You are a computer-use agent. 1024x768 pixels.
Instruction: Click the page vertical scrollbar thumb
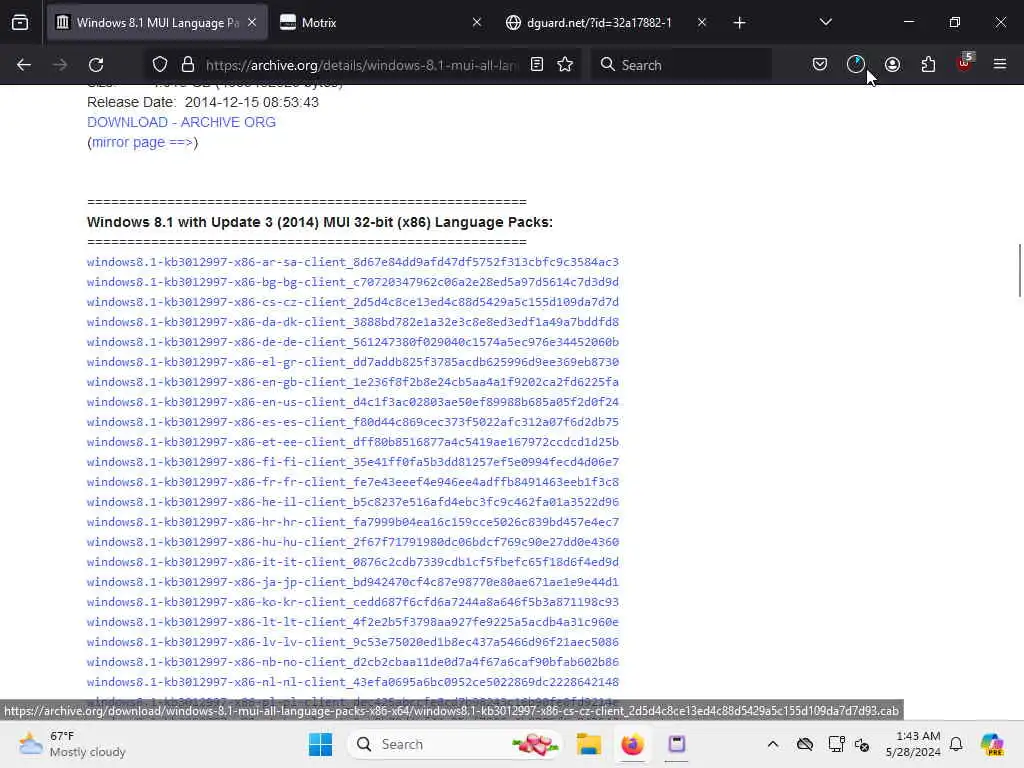(1020, 270)
